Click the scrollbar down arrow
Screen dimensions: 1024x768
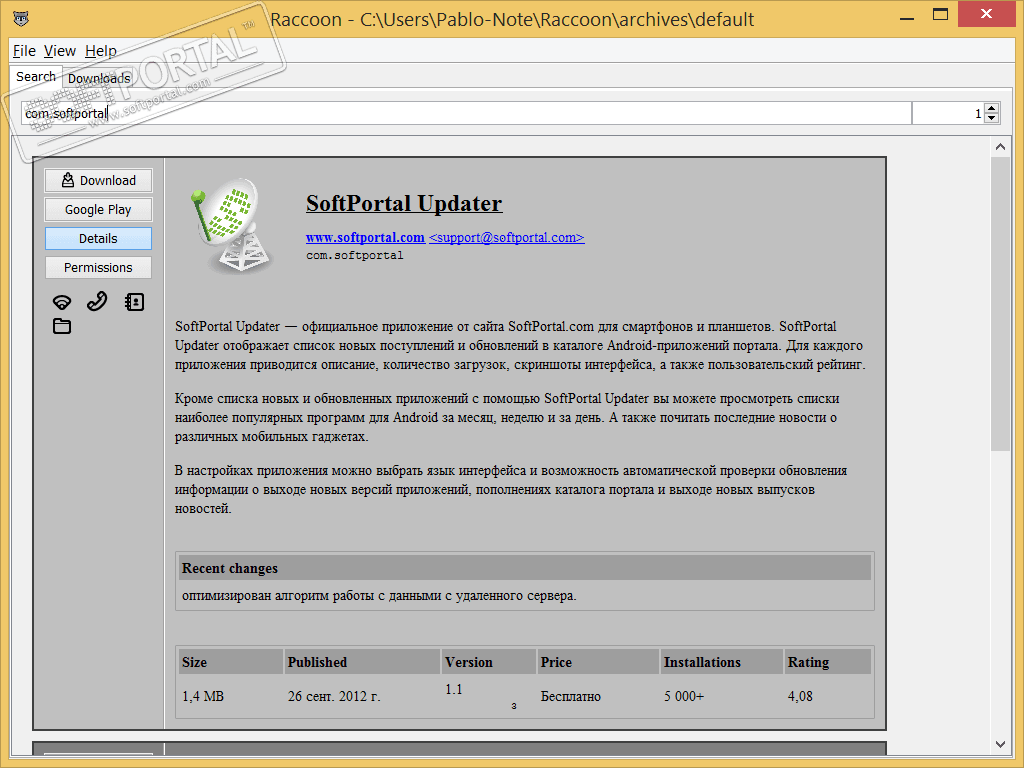coord(1000,744)
